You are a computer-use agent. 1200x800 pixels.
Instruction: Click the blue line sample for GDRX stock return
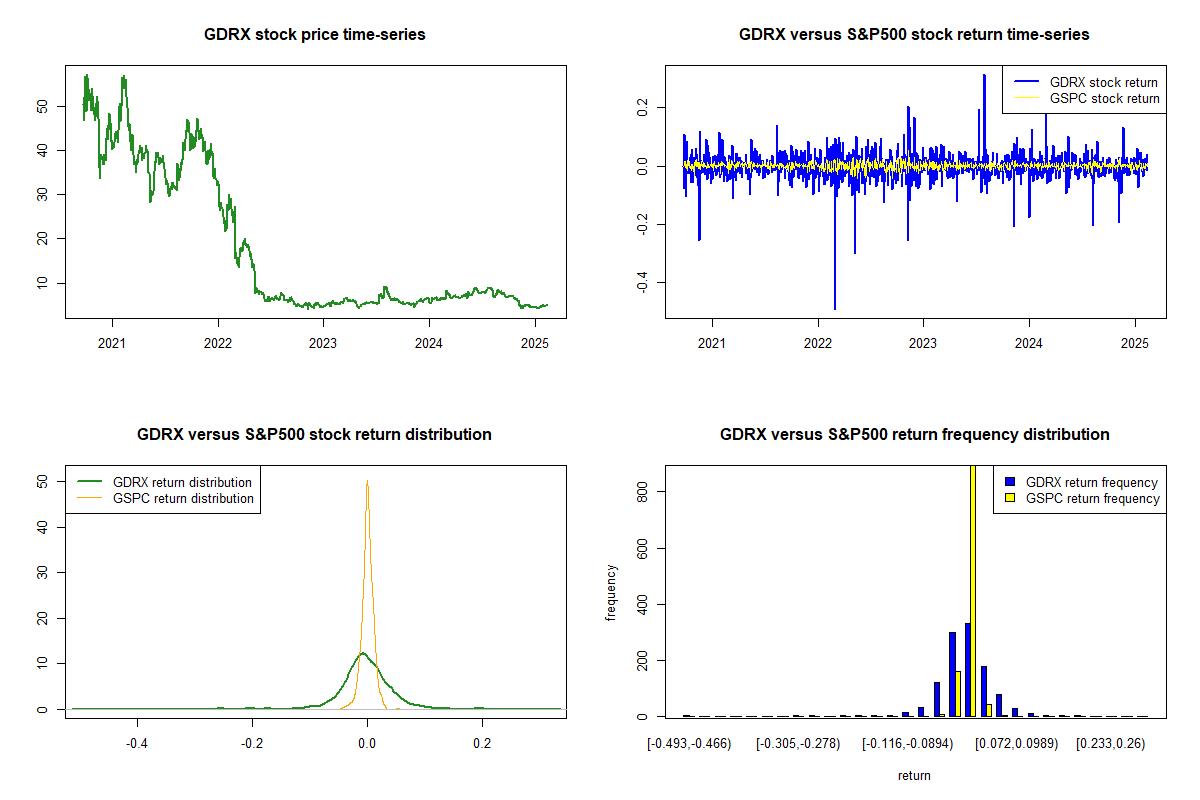click(x=1025, y=83)
